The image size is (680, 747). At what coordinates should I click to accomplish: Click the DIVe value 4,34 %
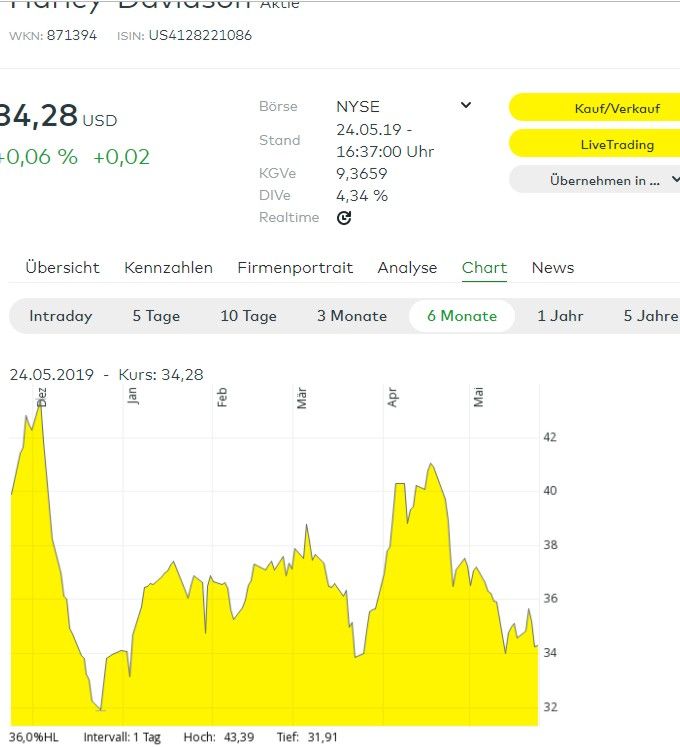(362, 195)
